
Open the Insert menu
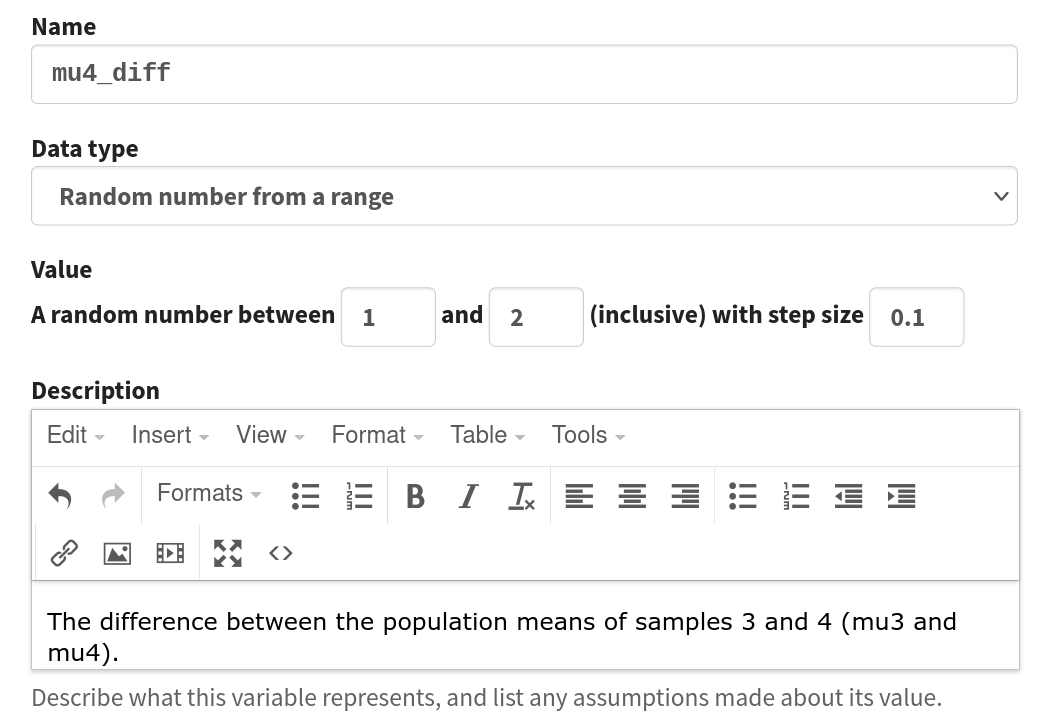click(x=170, y=435)
